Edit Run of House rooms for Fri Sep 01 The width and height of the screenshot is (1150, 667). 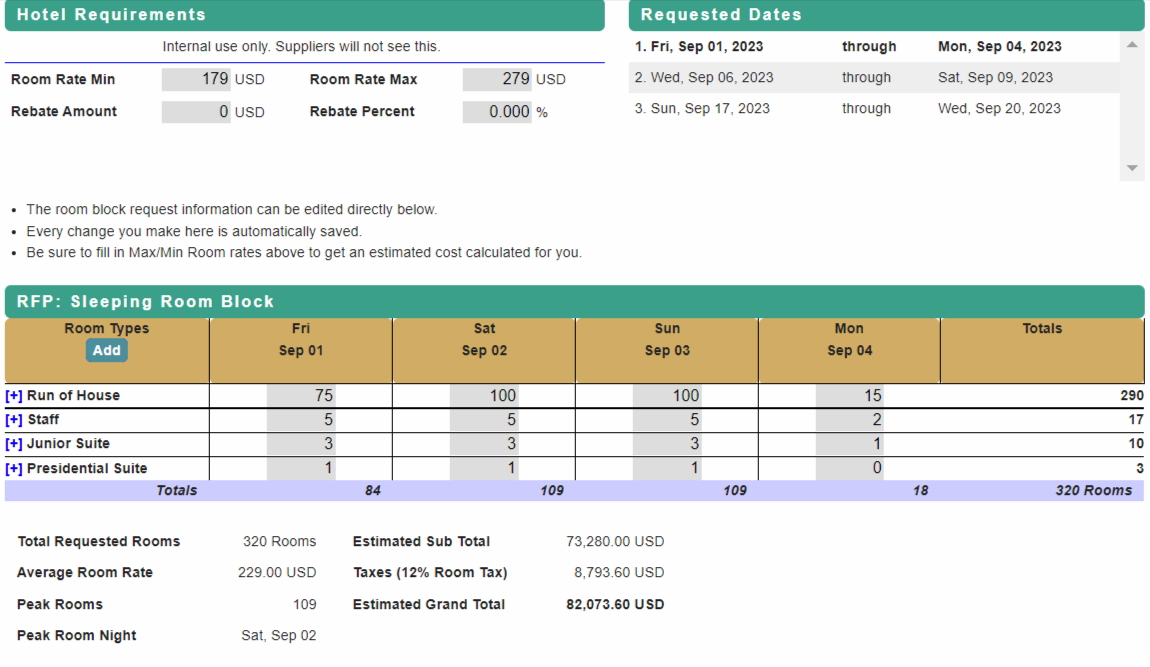coord(301,396)
